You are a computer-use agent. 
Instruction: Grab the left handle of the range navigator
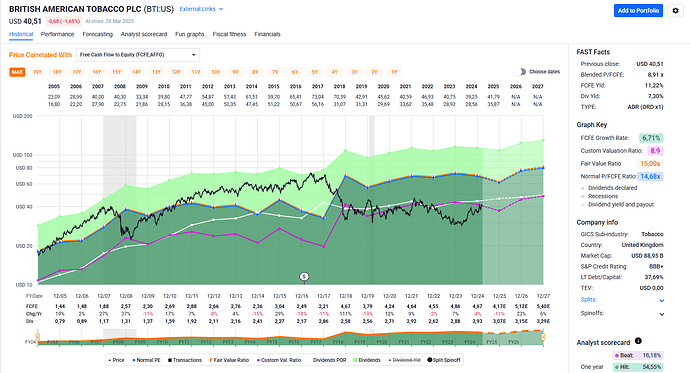pos(38,337)
